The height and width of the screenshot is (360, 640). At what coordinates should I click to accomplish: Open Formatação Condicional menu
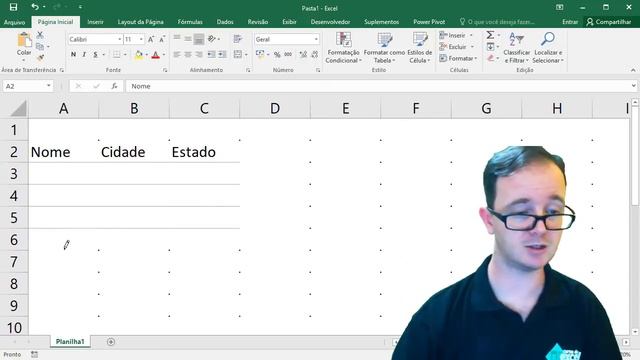343,48
